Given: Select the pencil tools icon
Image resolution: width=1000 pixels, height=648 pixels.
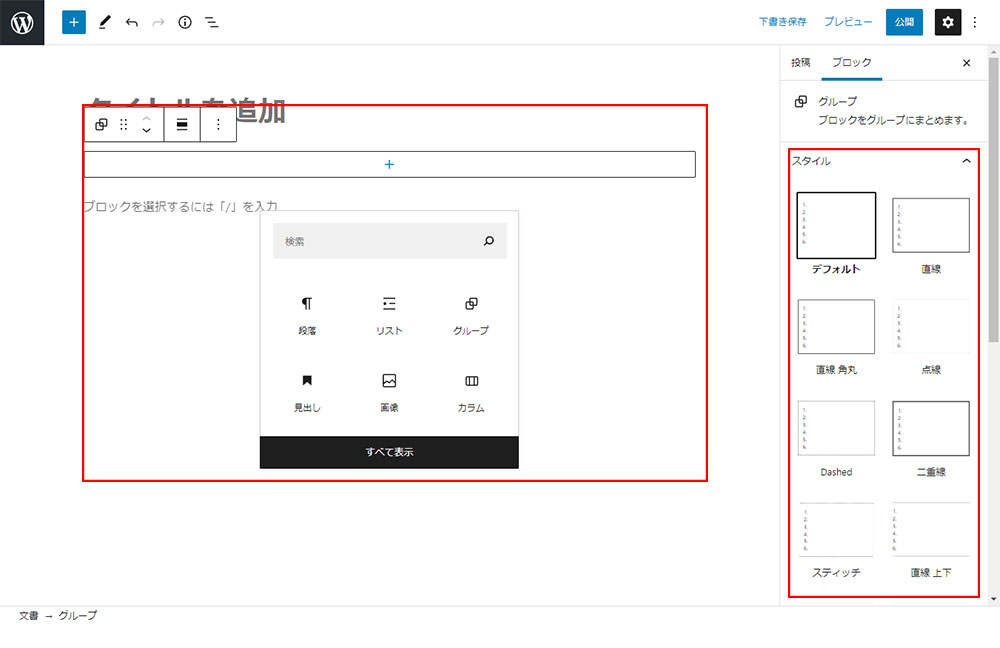Looking at the screenshot, I should click(x=105, y=22).
